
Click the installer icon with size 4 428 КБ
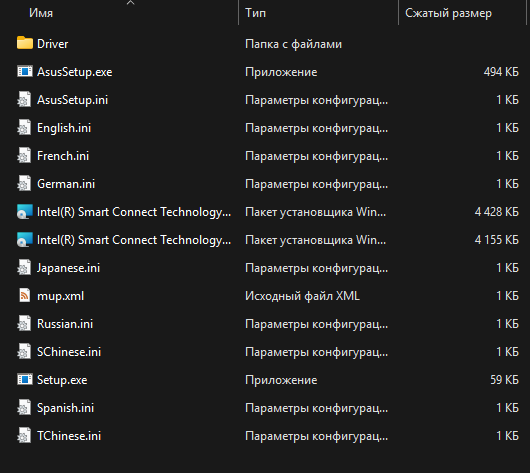pos(25,212)
